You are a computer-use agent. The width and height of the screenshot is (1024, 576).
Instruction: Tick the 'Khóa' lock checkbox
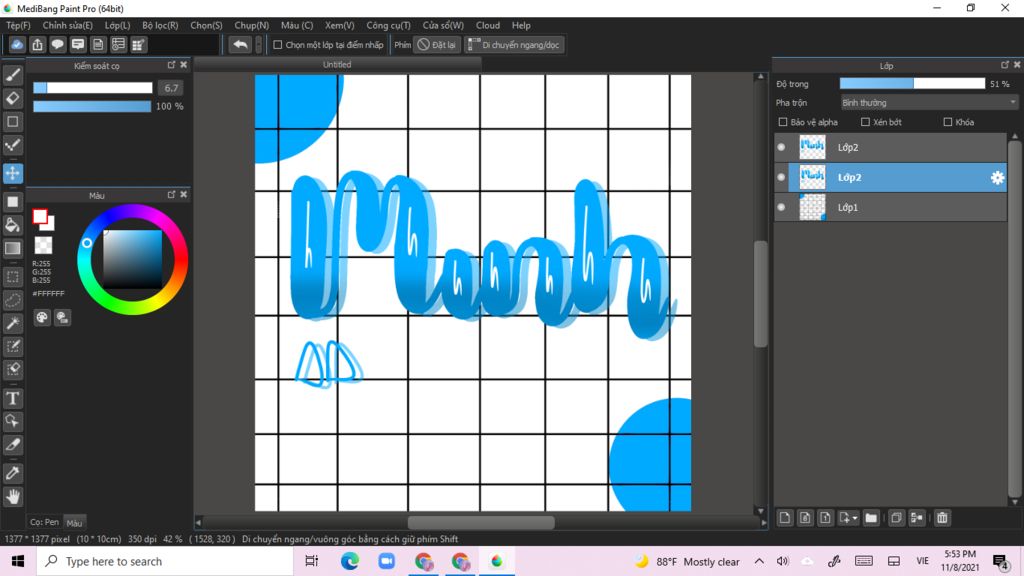(x=948, y=122)
